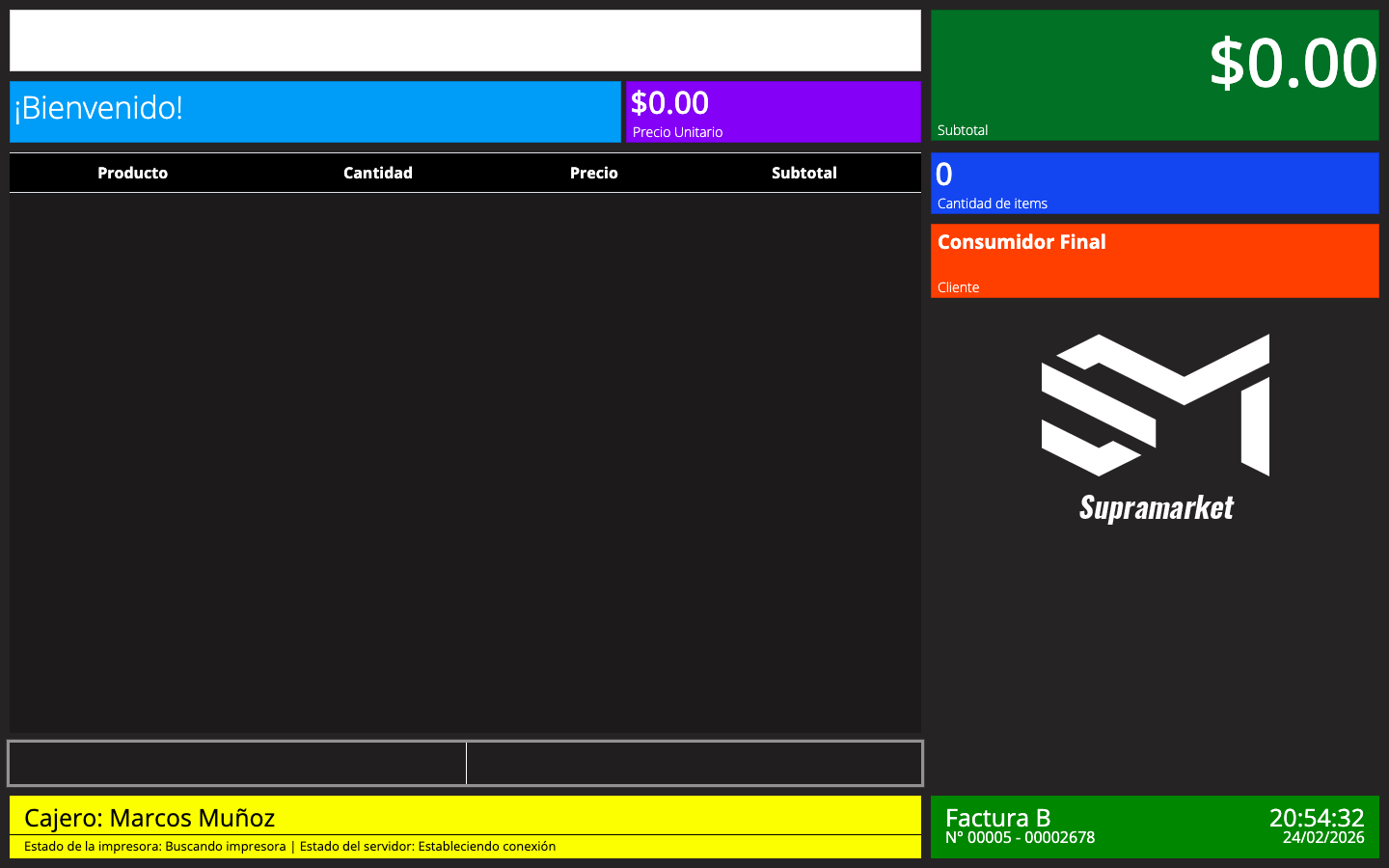
Task: Sort by the Producto column header
Action: tap(132, 173)
